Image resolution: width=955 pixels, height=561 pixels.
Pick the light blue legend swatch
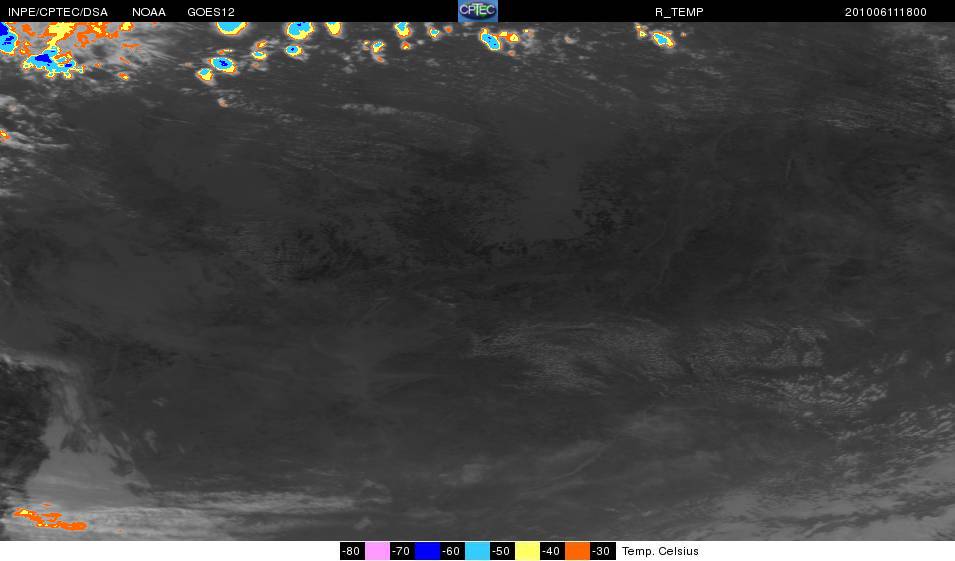point(477,551)
